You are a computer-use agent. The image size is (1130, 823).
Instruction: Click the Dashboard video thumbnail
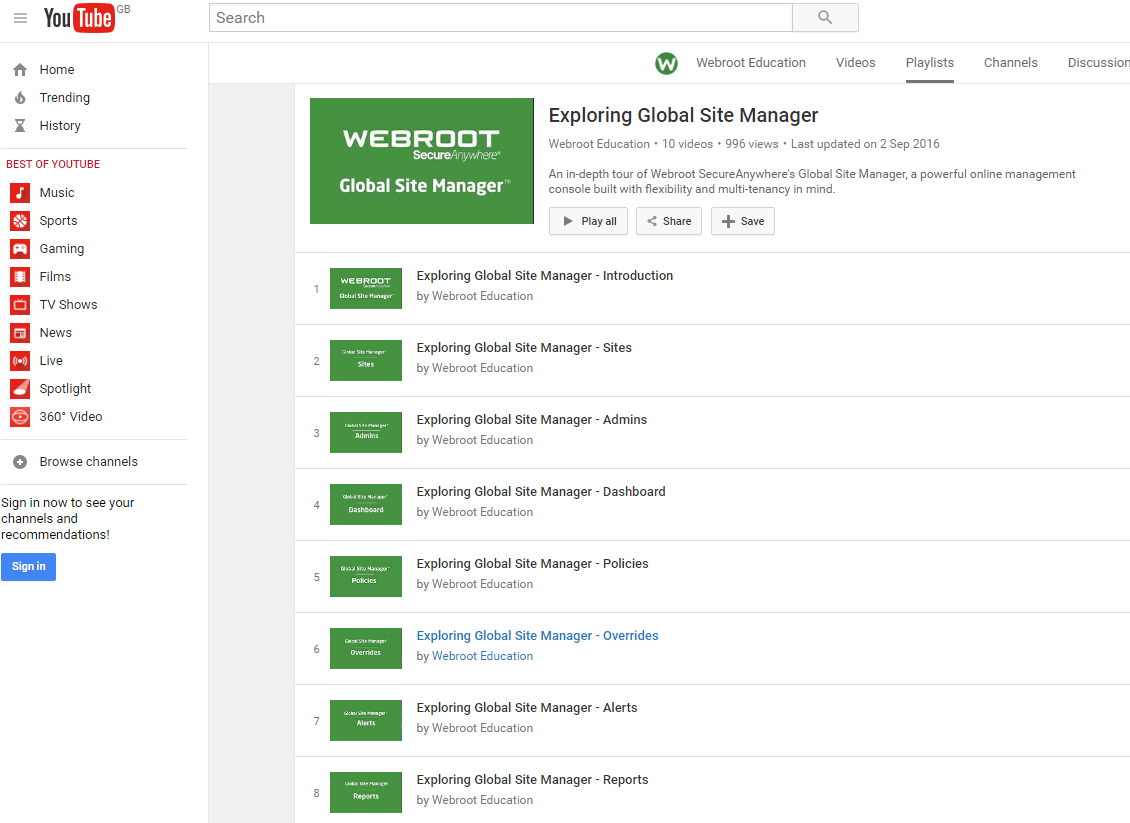click(x=366, y=504)
